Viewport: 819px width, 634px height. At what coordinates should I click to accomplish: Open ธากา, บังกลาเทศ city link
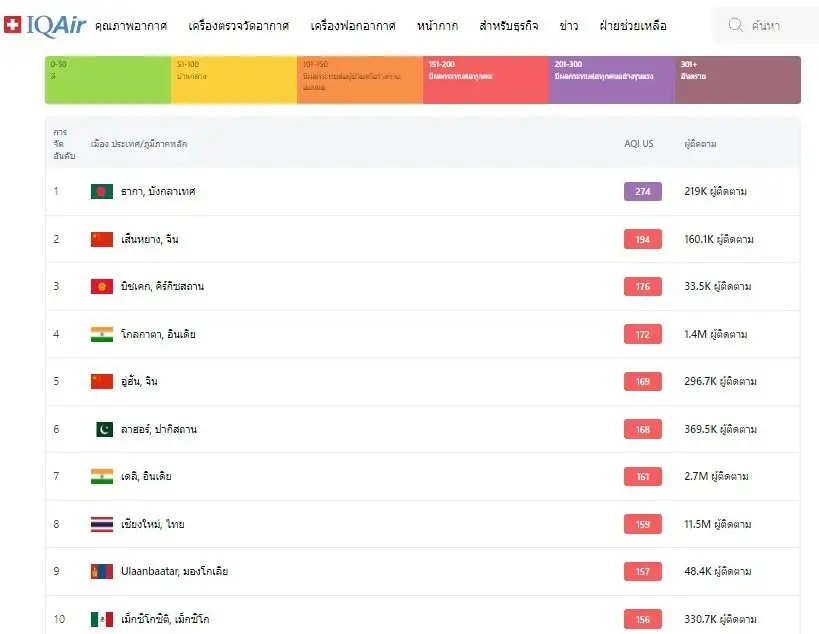pos(158,191)
